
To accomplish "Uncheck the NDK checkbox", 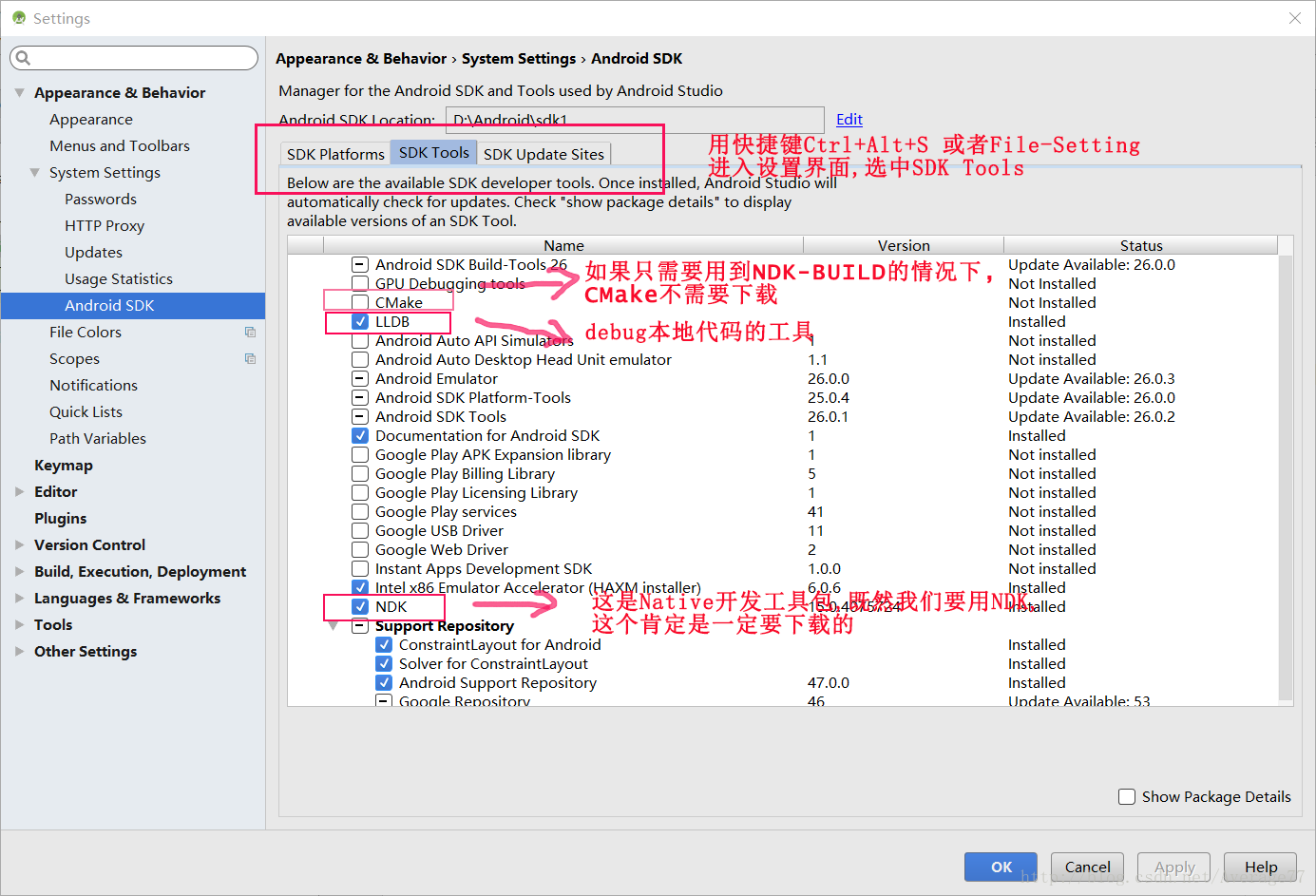I will pos(360,606).
